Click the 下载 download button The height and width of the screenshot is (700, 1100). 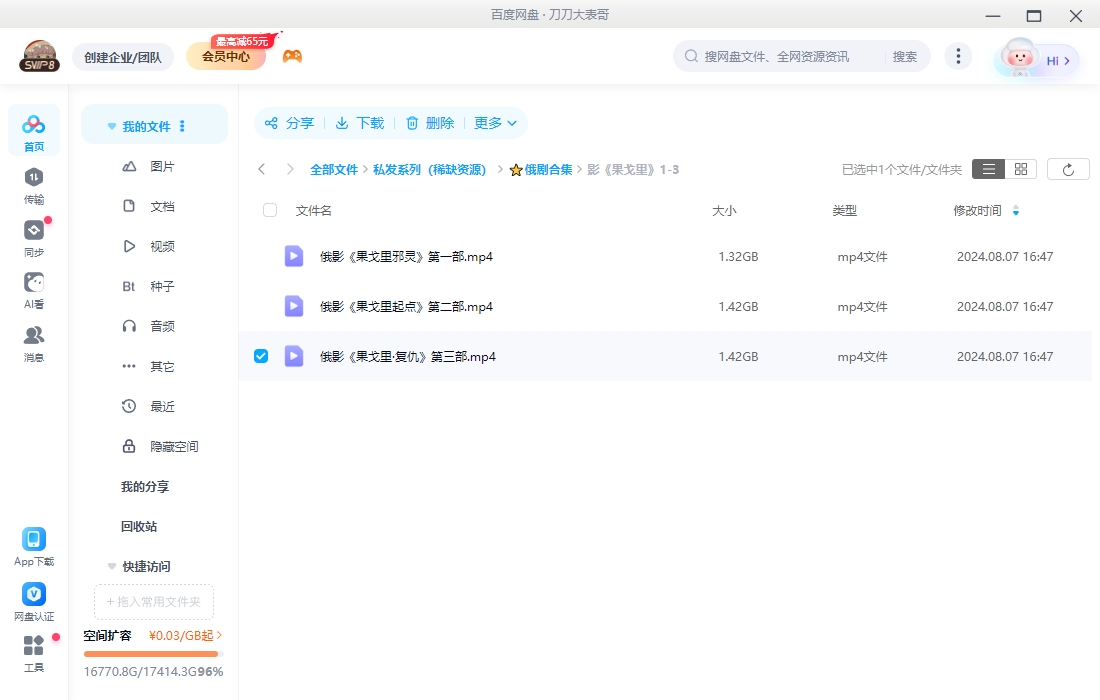click(360, 123)
